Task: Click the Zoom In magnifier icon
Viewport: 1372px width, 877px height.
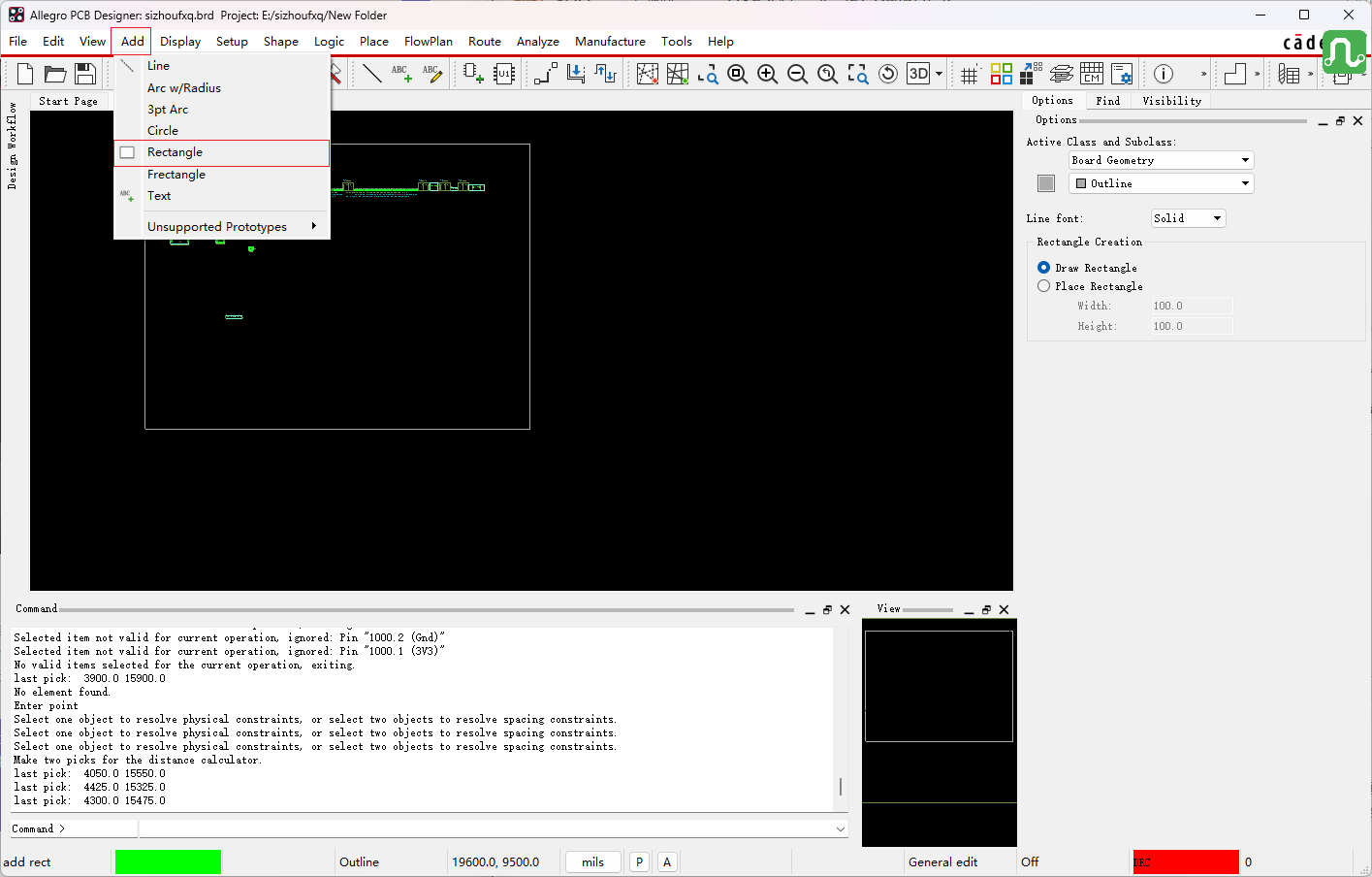Action: [x=768, y=74]
